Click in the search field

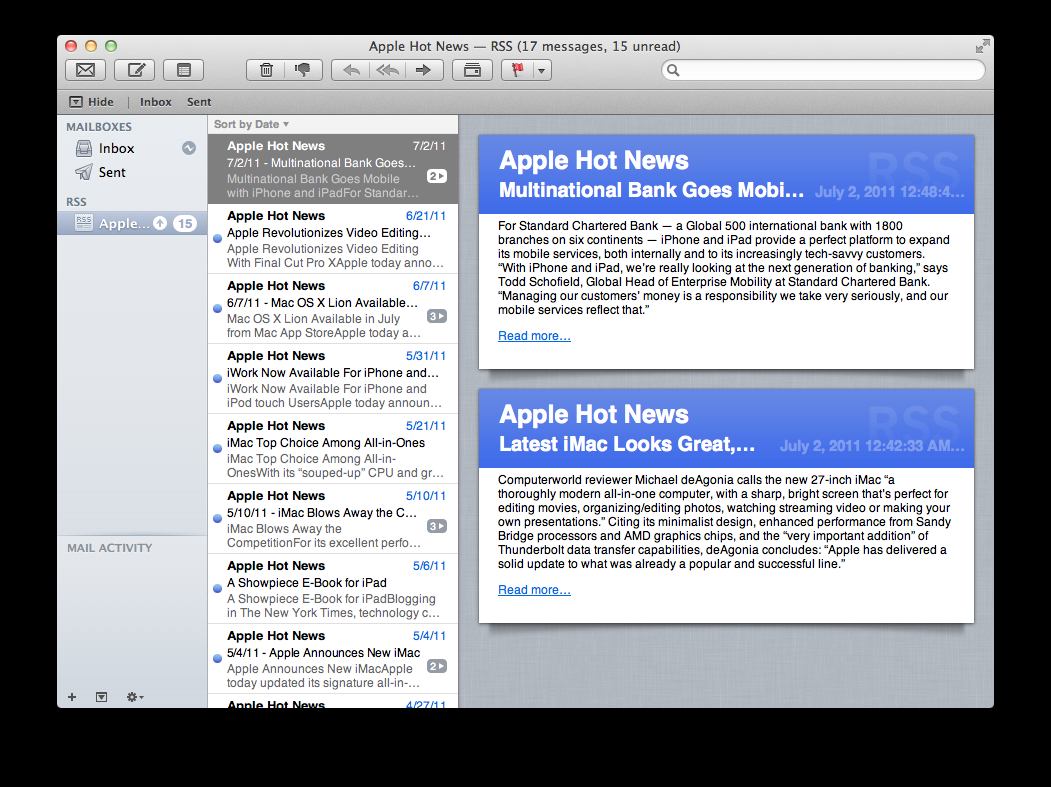pyautogui.click(x=823, y=70)
